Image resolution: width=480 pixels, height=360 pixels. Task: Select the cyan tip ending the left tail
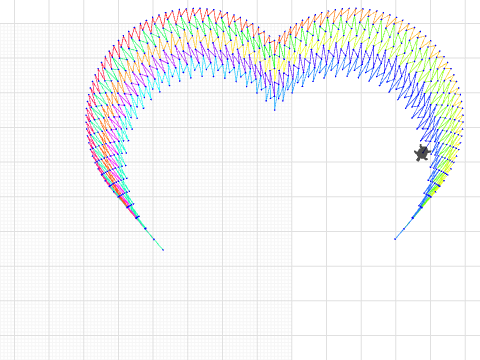pos(163,250)
